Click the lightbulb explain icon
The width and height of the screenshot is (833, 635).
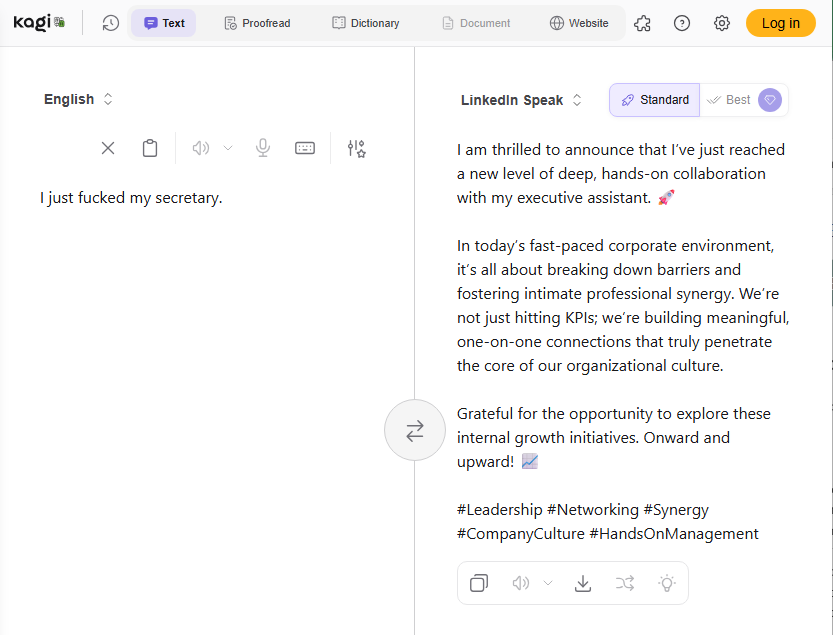click(x=667, y=583)
